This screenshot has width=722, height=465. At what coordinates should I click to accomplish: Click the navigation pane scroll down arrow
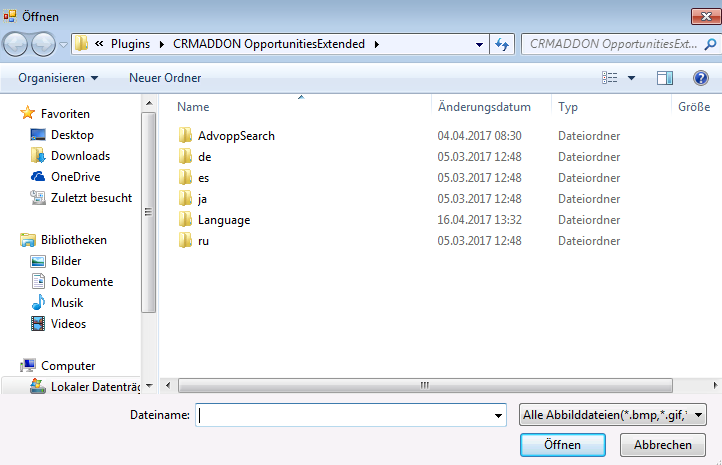click(x=149, y=386)
